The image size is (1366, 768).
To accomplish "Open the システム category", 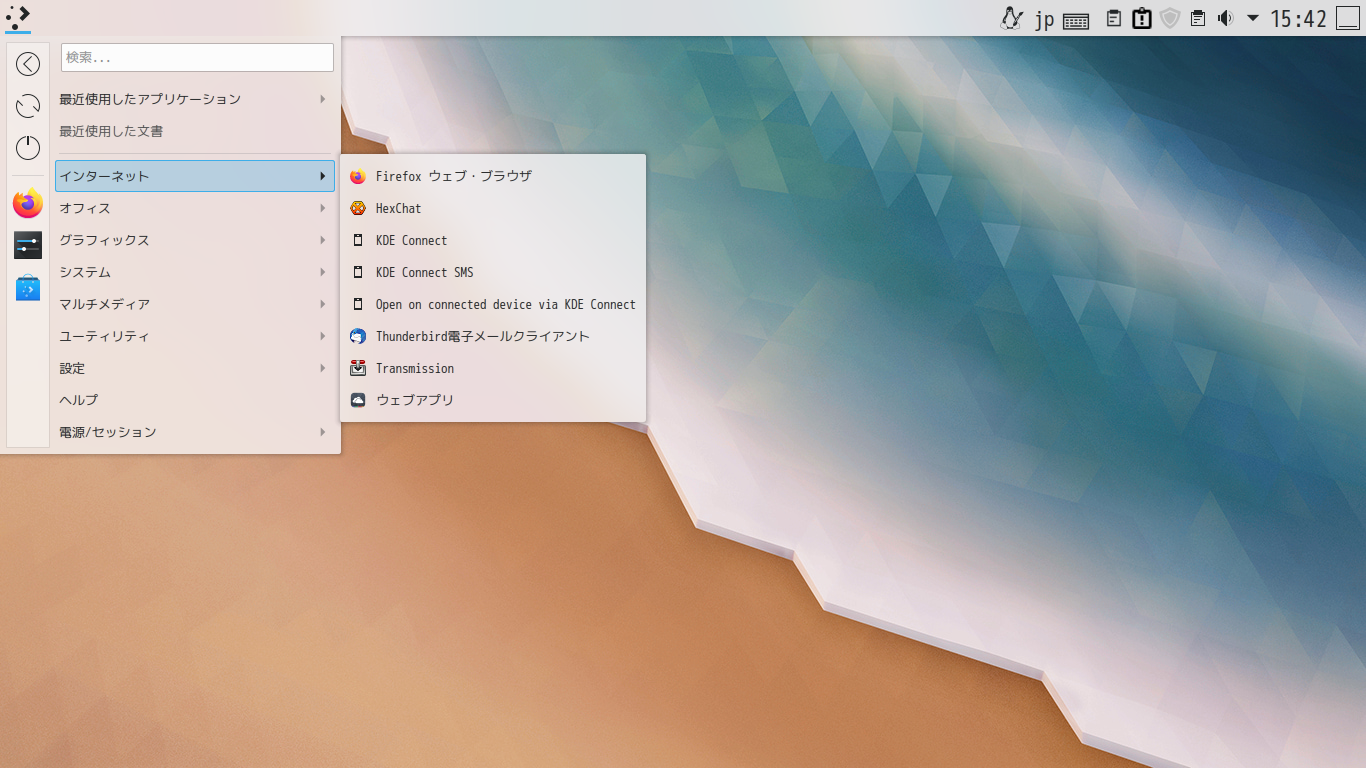I will 195,272.
